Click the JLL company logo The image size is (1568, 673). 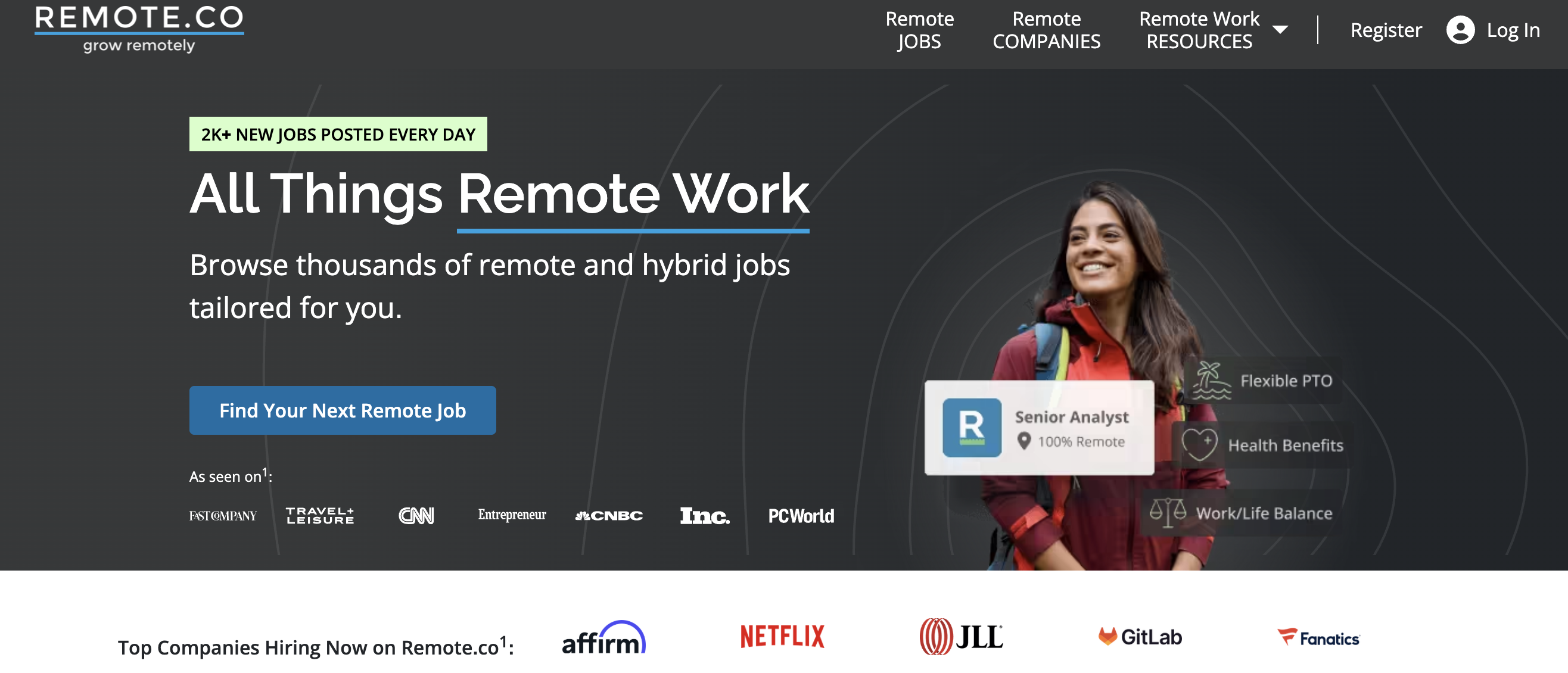tap(960, 637)
